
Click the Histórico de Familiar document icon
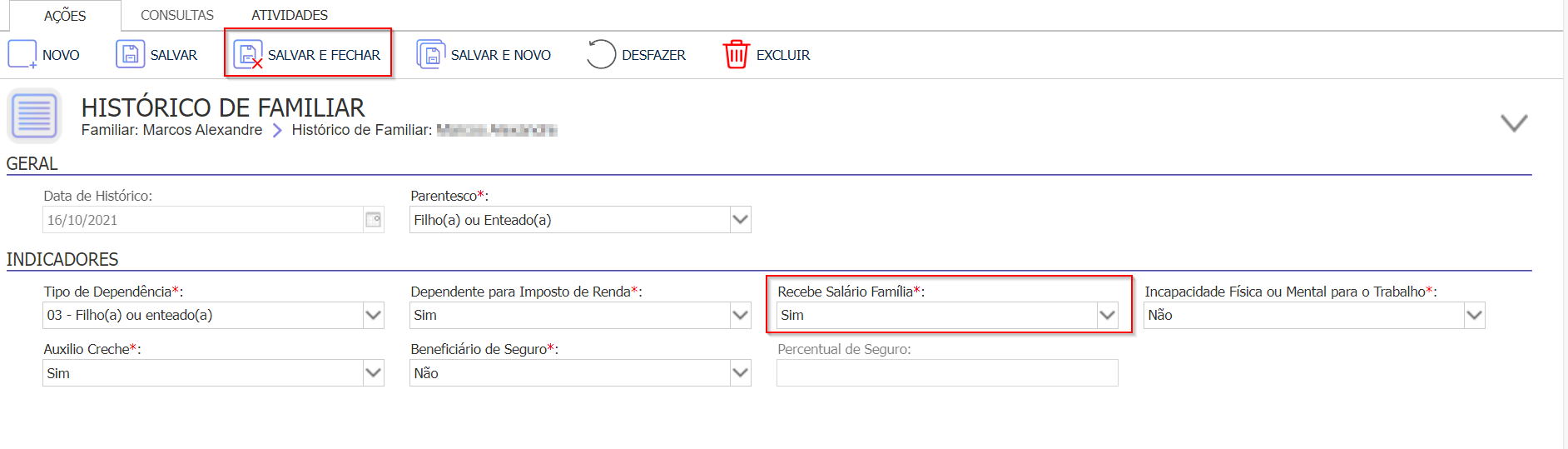pyautogui.click(x=35, y=116)
